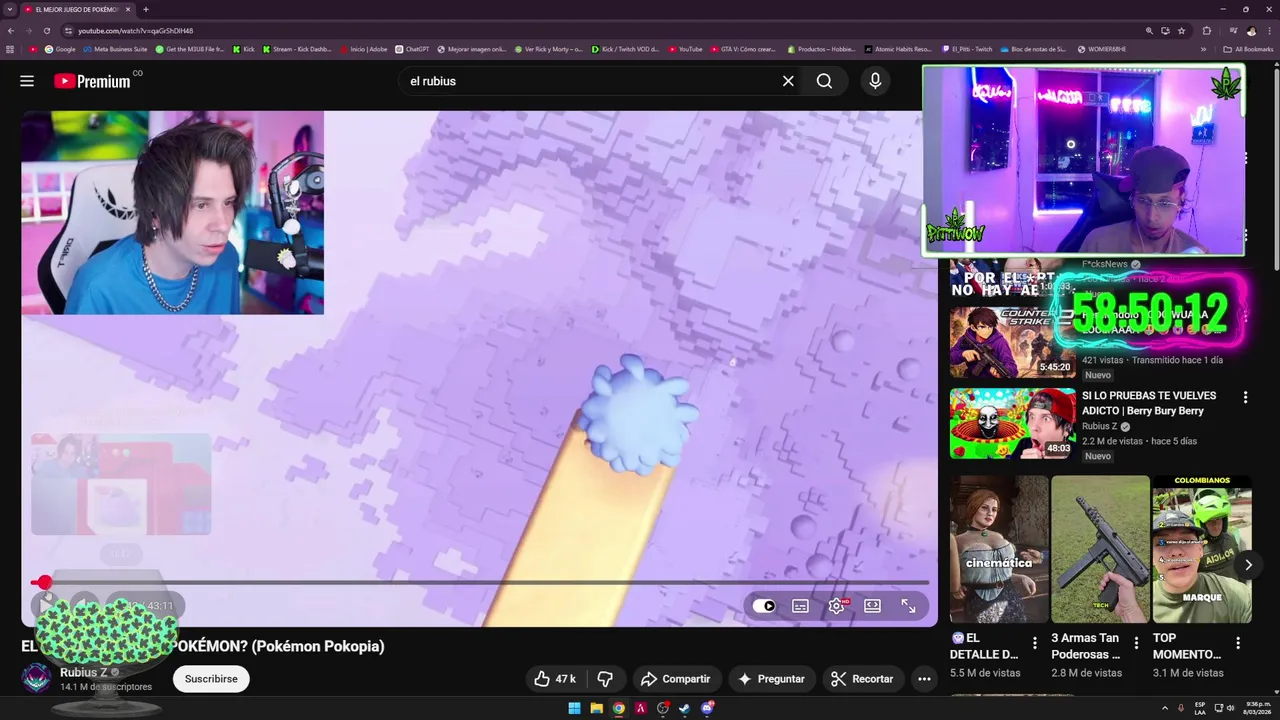1280x720 pixels.
Task: Open Steam from the taskbar
Action: coord(685,708)
